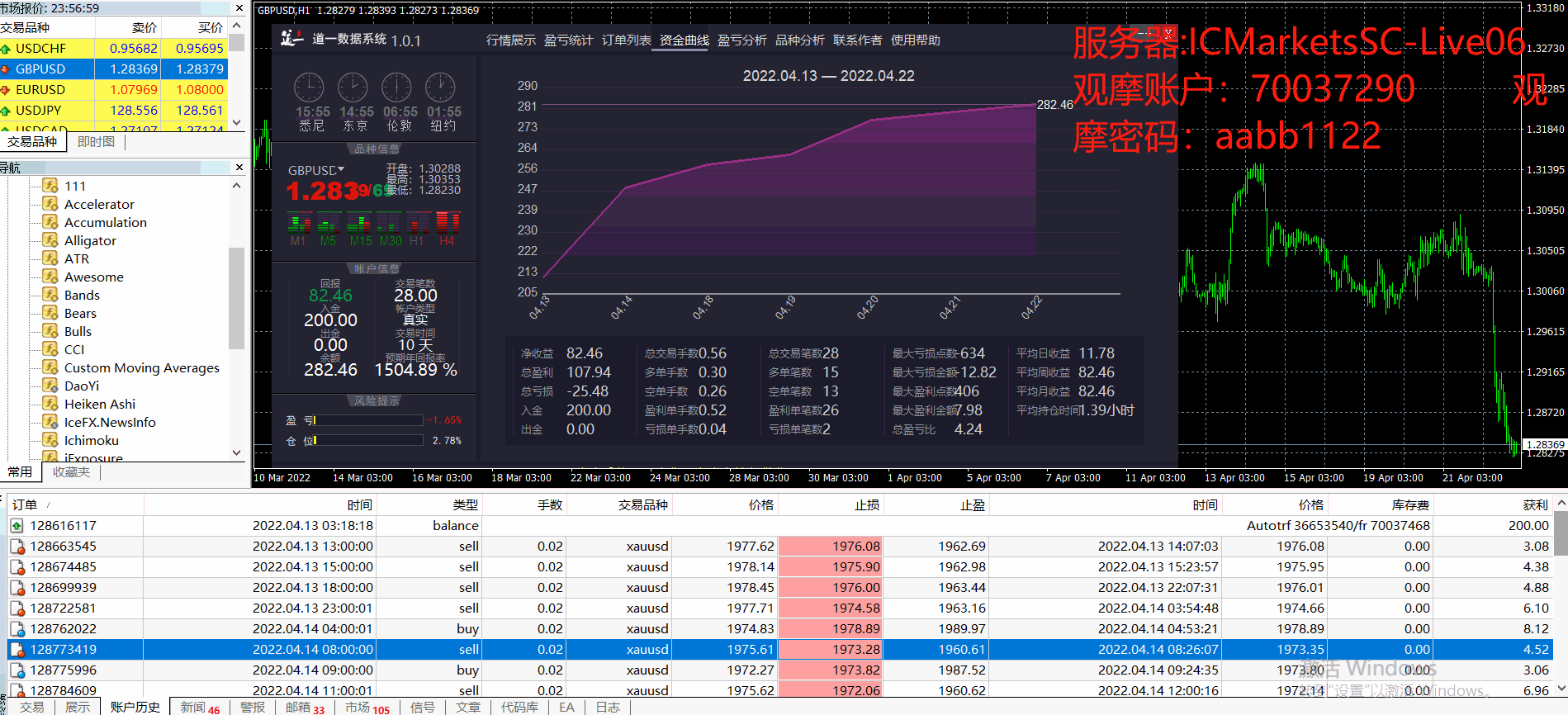Select the H4 timeframe signal bars
Screen dimensions: 1568x715
coord(448,222)
